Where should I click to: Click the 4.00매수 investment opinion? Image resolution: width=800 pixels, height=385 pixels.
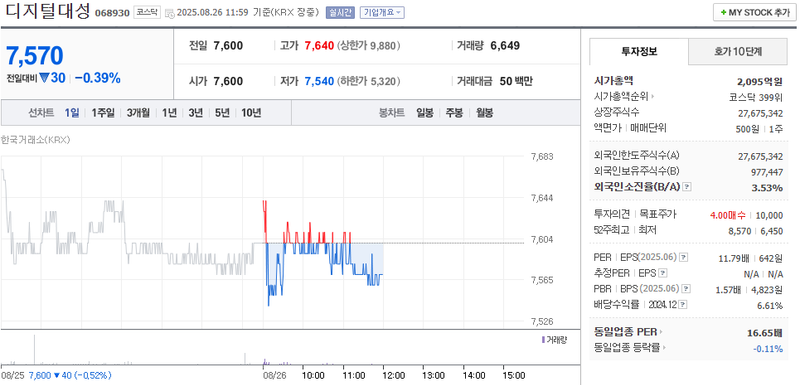point(728,215)
